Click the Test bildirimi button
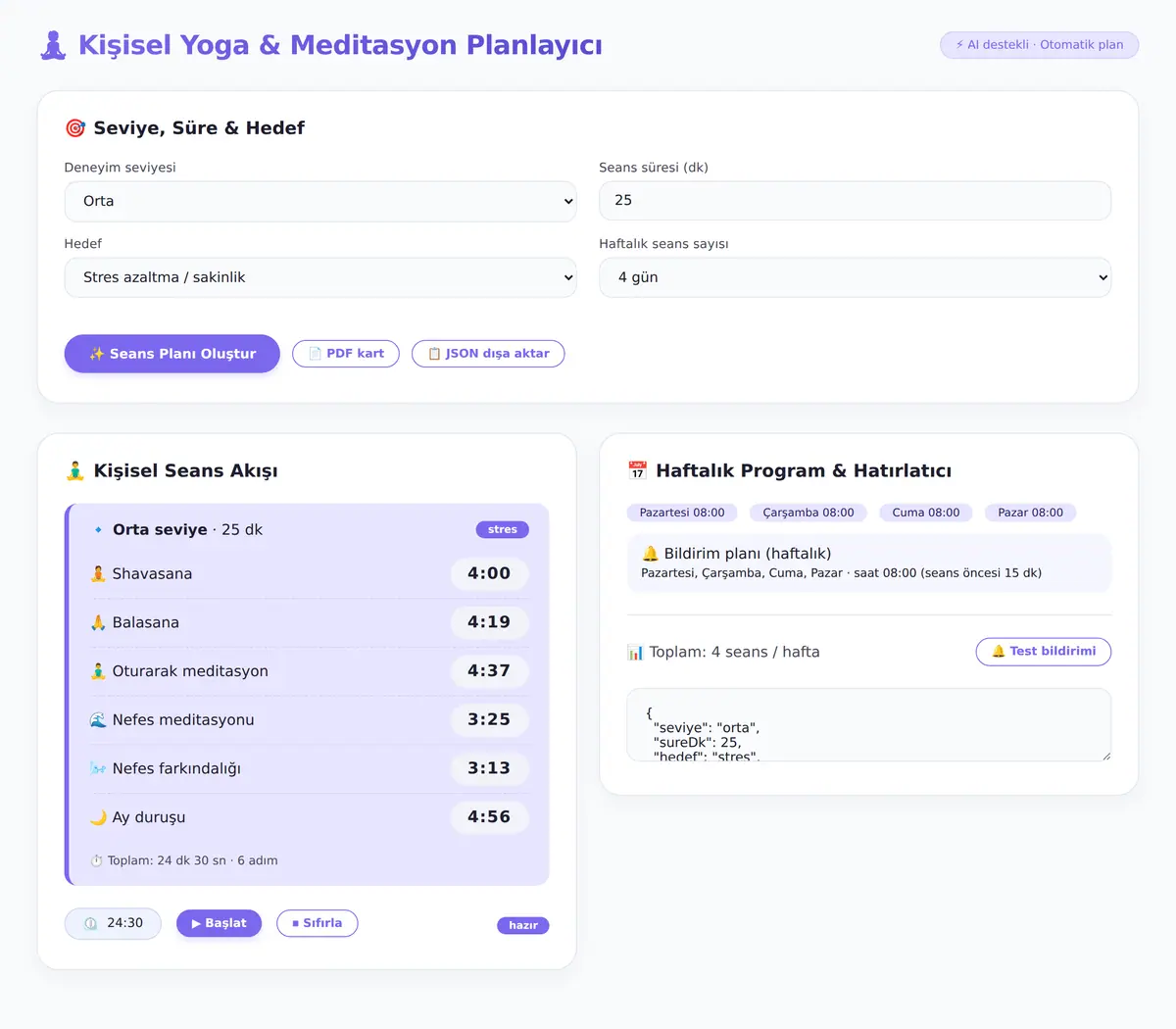The height and width of the screenshot is (1029, 1176). (x=1044, y=652)
